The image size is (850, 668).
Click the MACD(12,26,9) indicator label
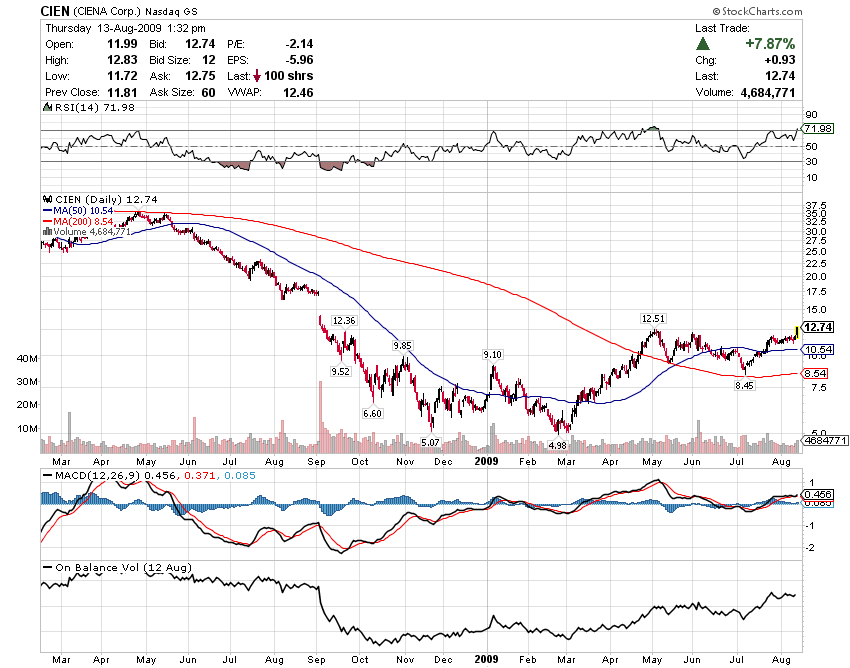pos(98,476)
